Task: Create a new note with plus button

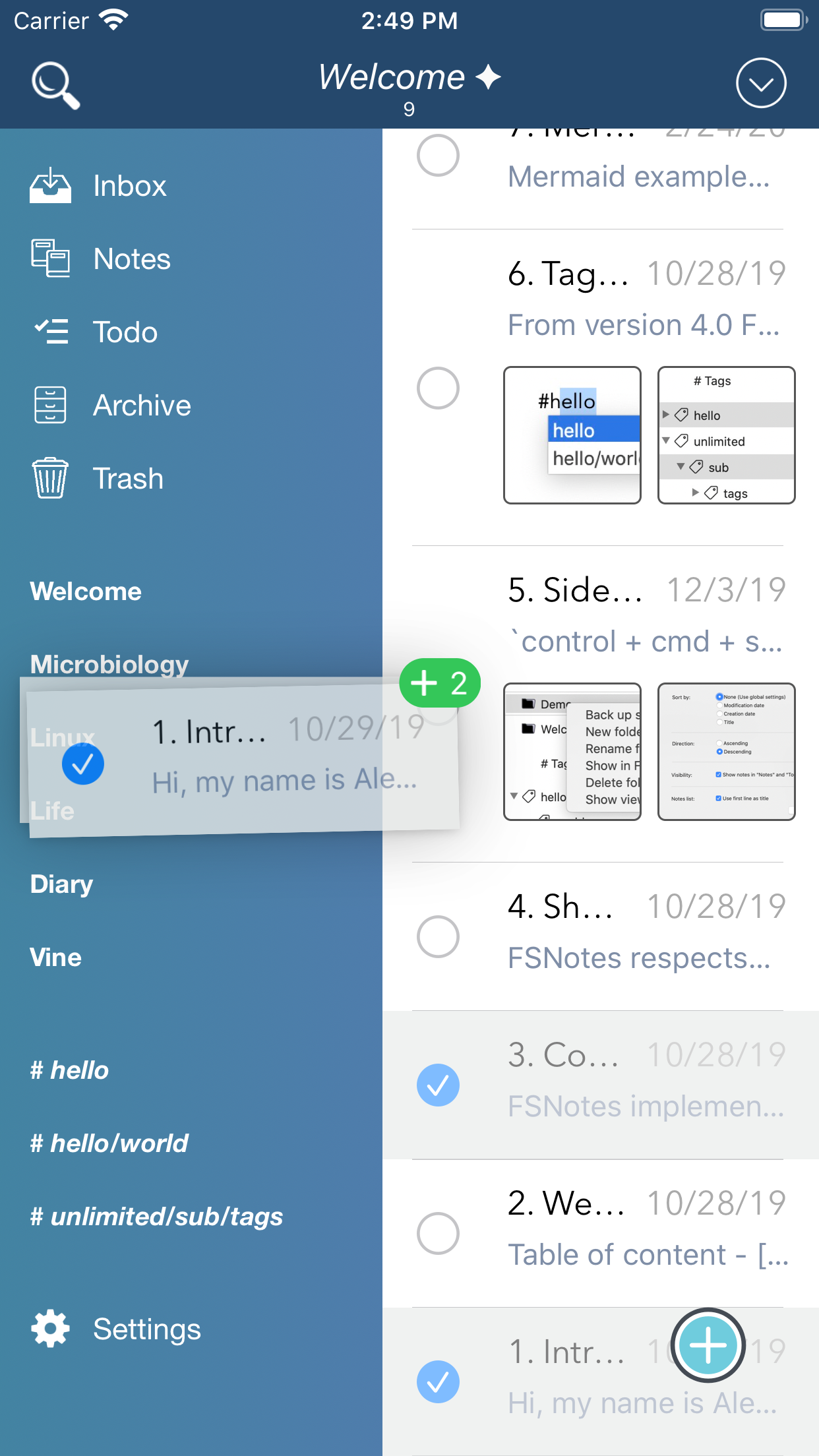Action: [x=708, y=1345]
